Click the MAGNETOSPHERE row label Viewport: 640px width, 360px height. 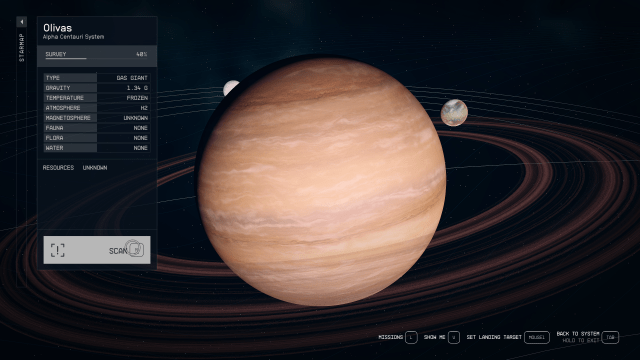(68, 118)
